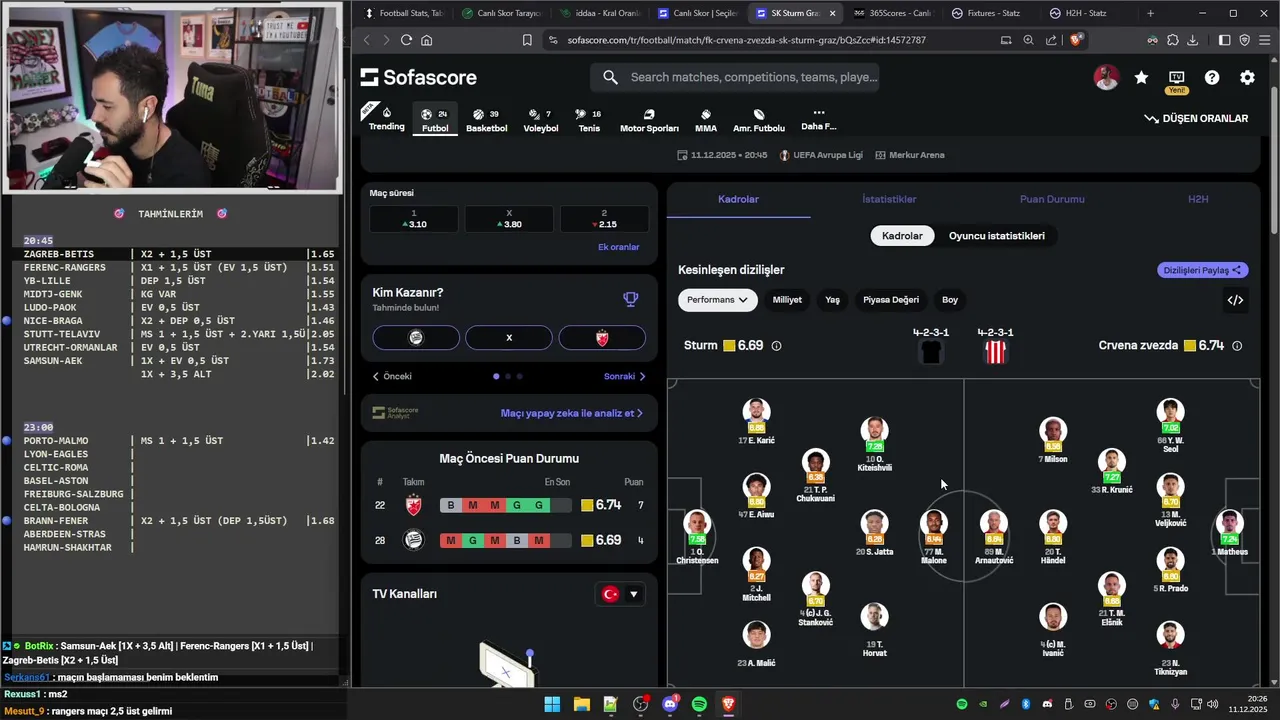The image size is (1280, 720).
Task: Open the İstatistikler match tab
Action: [x=889, y=199]
